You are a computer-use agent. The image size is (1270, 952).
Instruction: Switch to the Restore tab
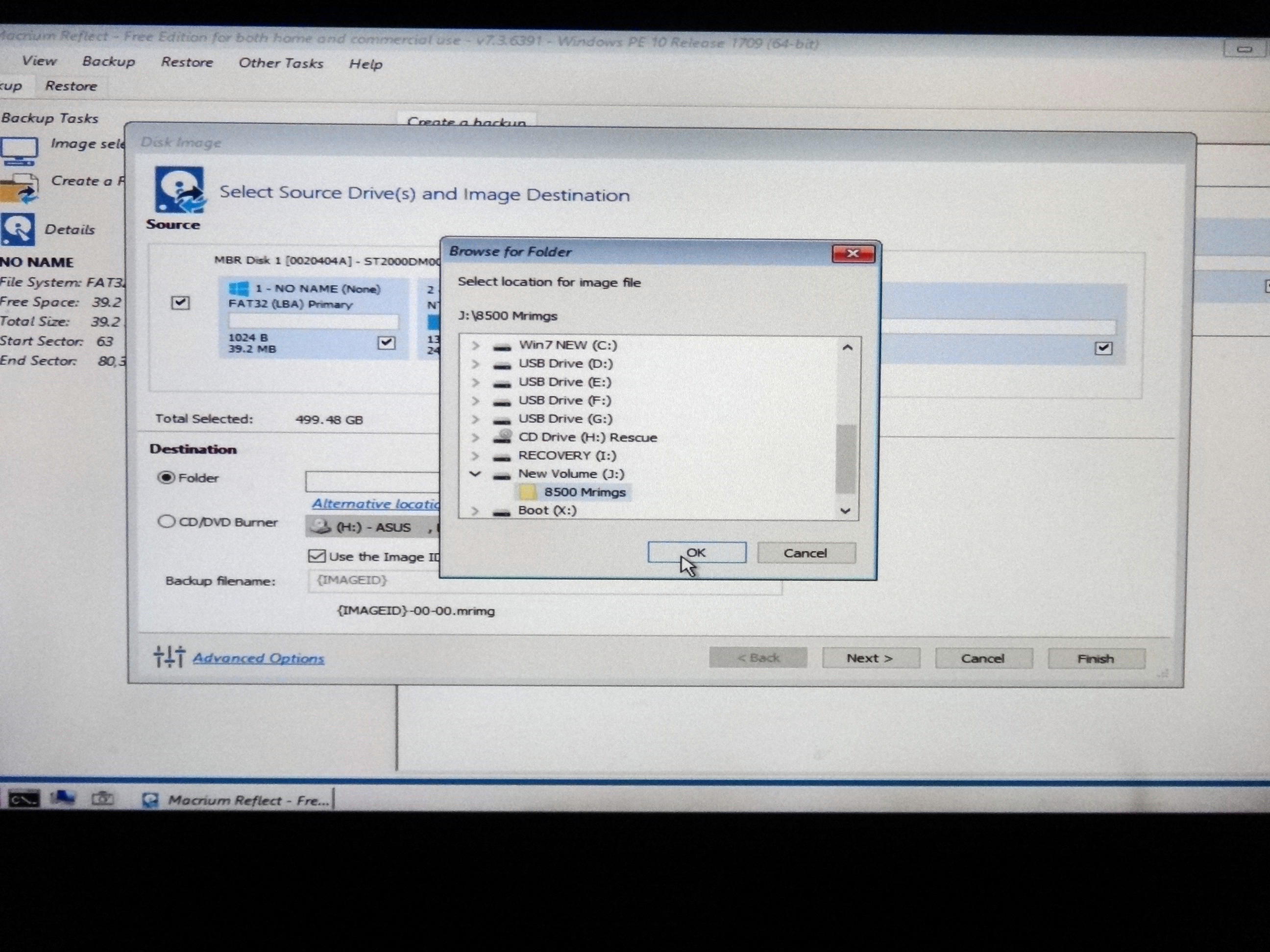pos(71,86)
